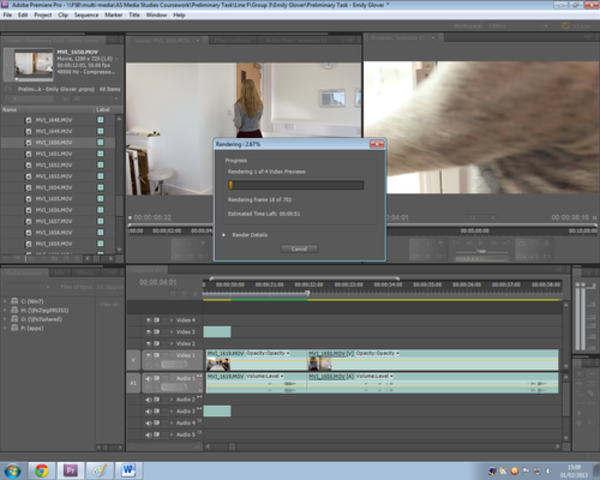
Task: Click the rendering progress bar
Action: point(296,185)
